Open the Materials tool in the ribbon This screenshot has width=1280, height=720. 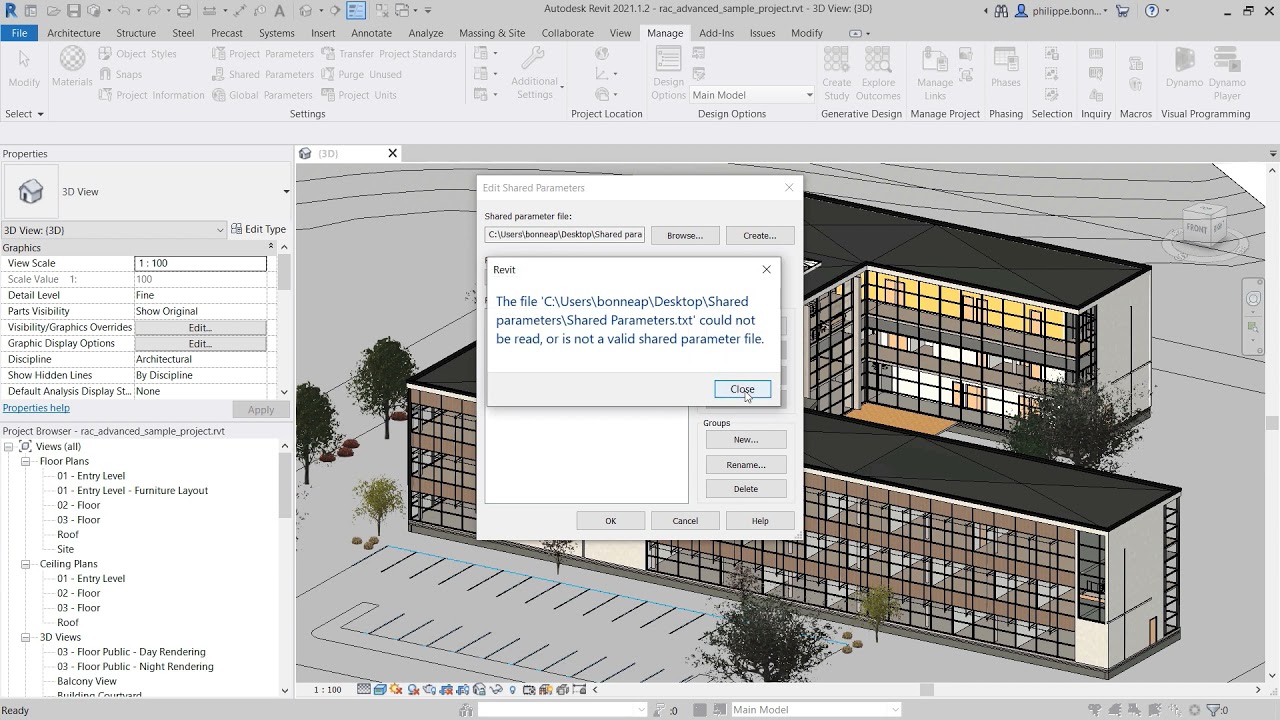(72, 67)
